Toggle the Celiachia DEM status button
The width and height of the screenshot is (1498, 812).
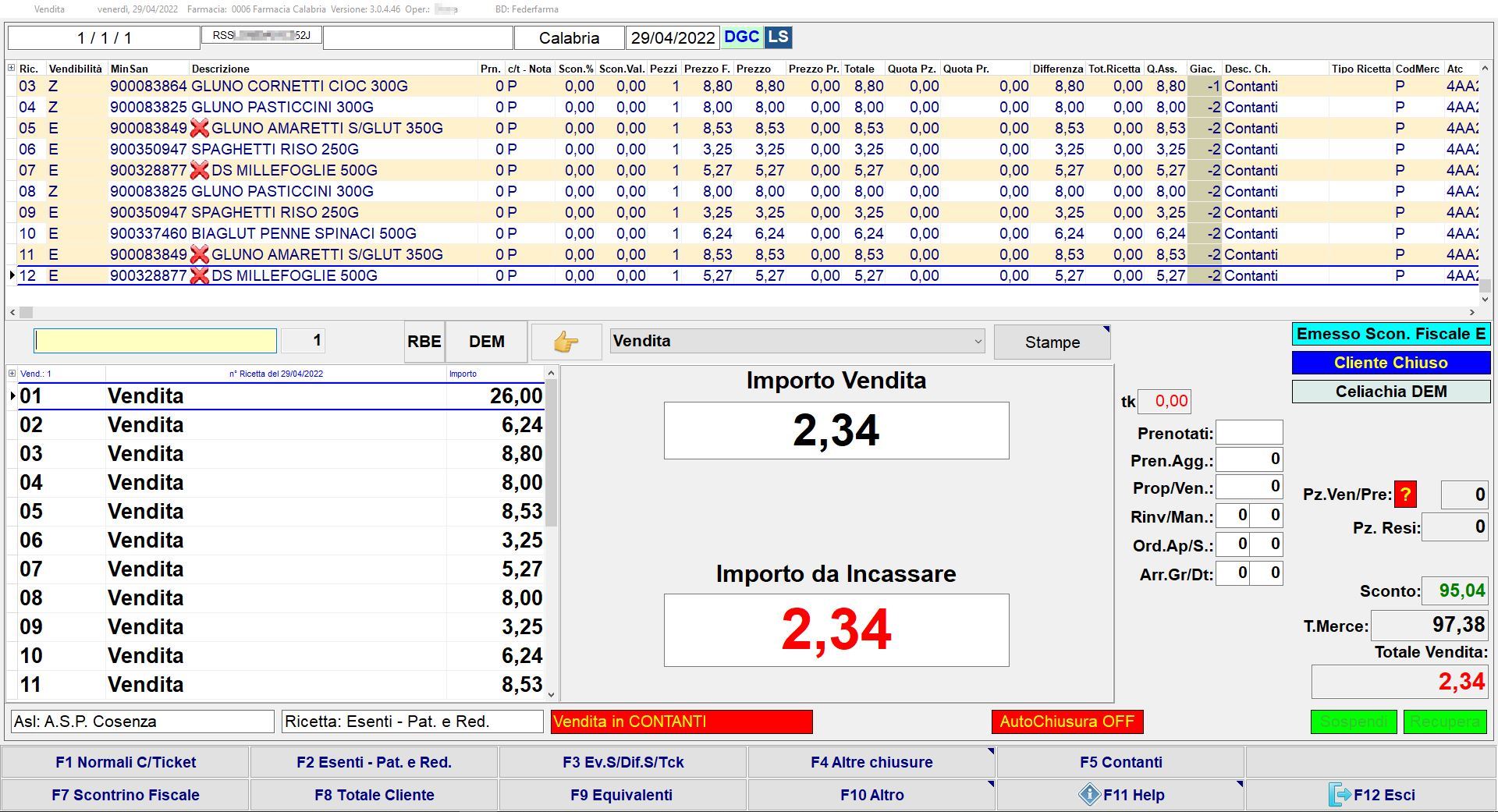(x=1390, y=392)
